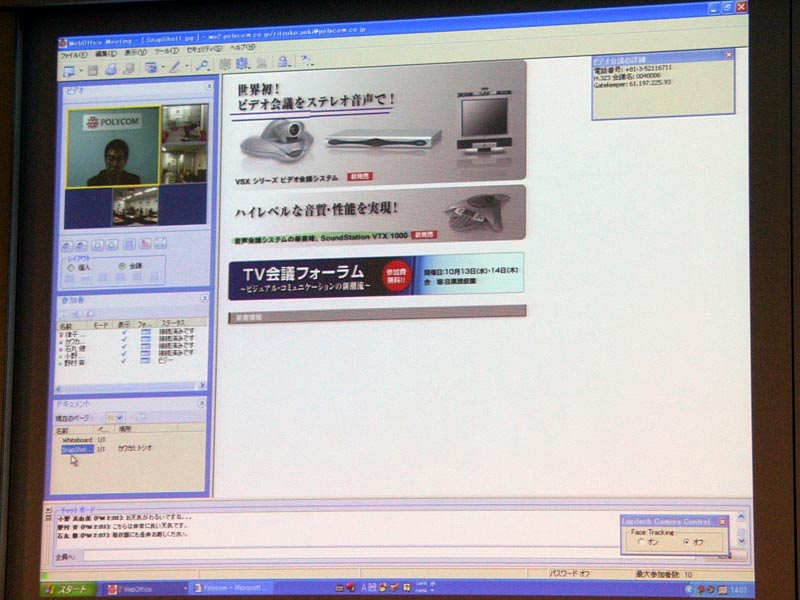Open the ツール(T) menu
Viewport: 800px width, 600px height.
tap(166, 51)
